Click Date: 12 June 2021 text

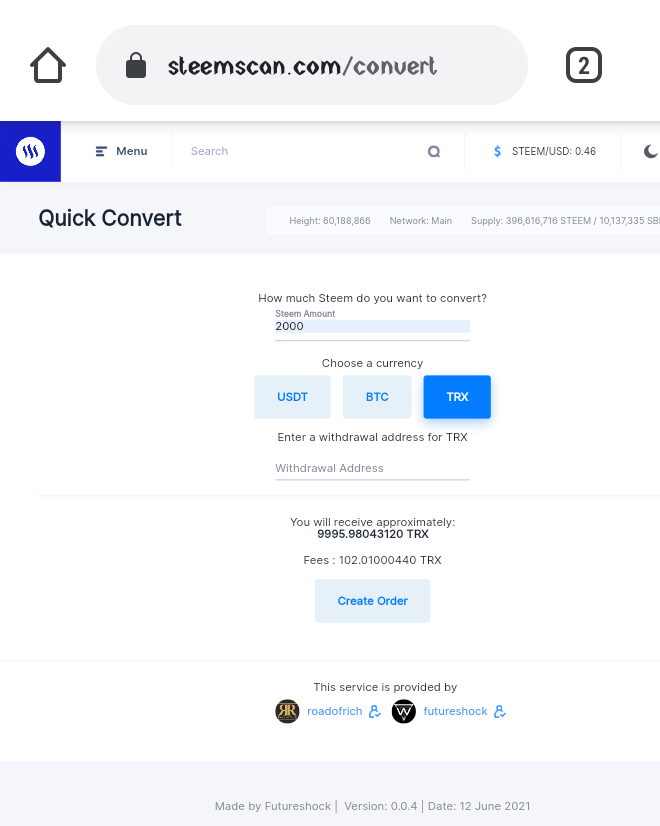pos(479,806)
